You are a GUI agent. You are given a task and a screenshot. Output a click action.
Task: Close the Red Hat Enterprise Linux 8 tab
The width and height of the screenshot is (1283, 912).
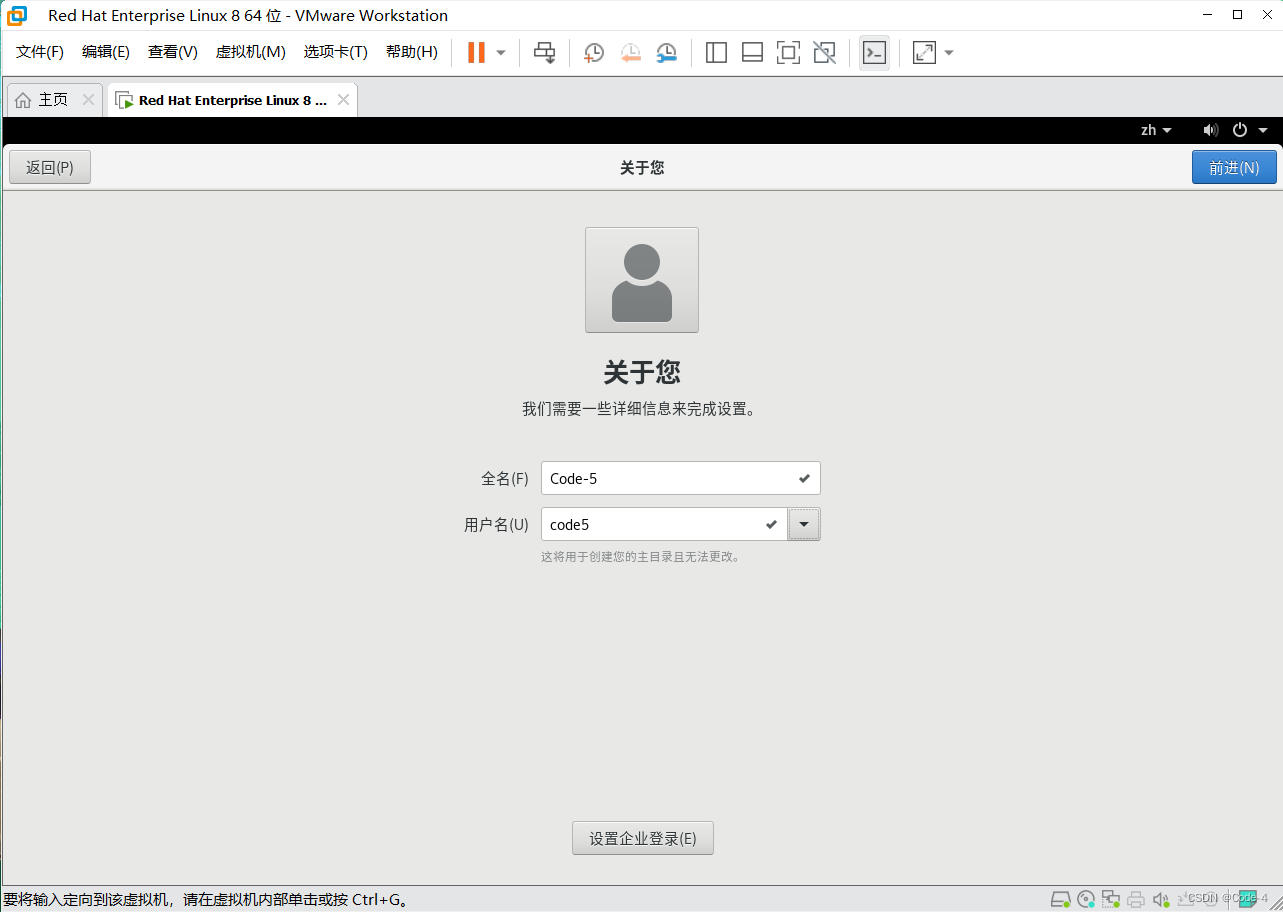click(x=343, y=100)
